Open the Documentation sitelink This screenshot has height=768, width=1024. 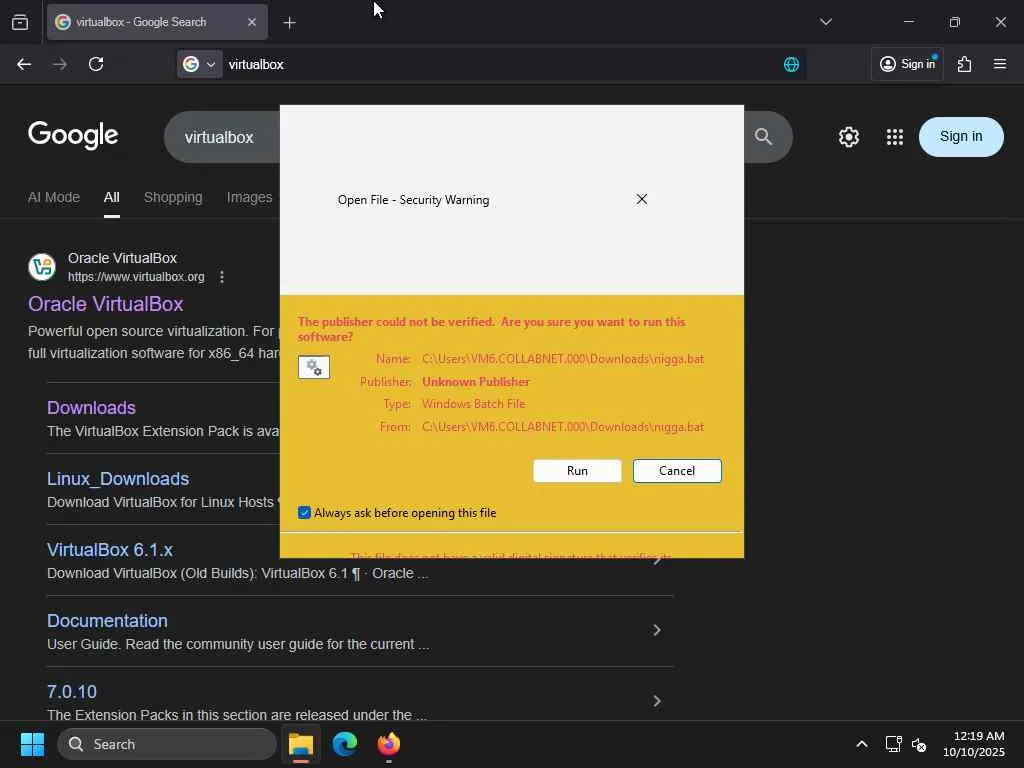[107, 620]
